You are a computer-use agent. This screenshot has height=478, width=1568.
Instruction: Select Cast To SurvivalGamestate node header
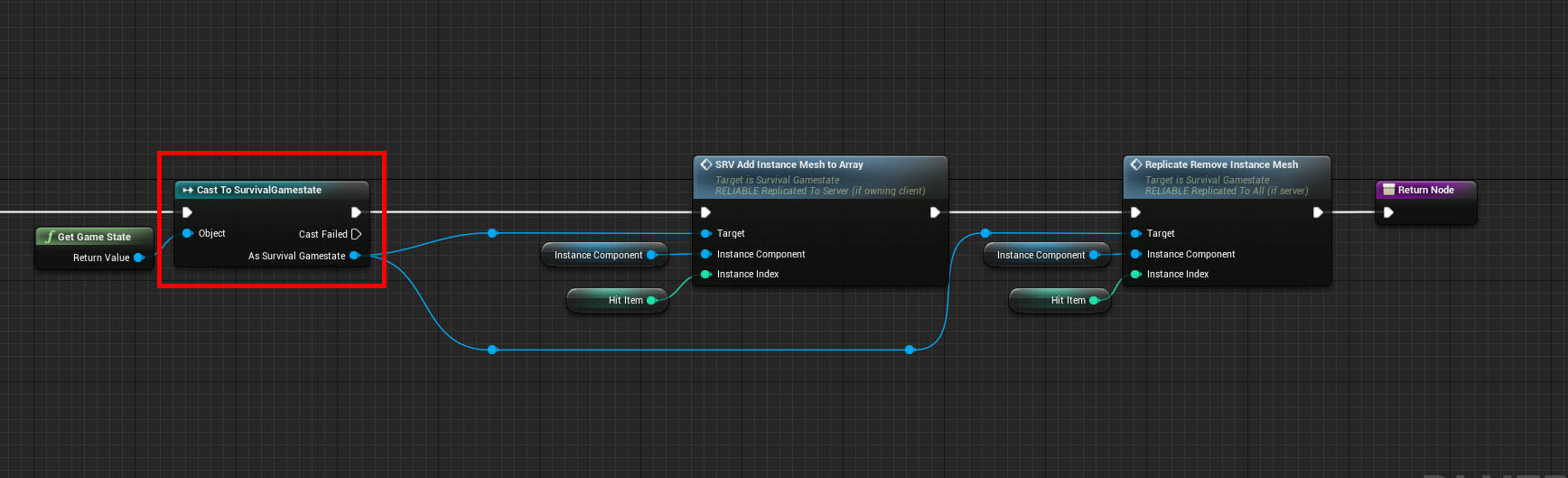tap(272, 190)
